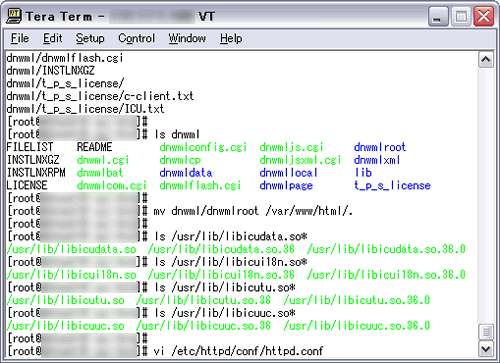500x363 pixels.
Task: Click green dnwmljsxml.cgi entry
Action: pyautogui.click(x=300, y=160)
